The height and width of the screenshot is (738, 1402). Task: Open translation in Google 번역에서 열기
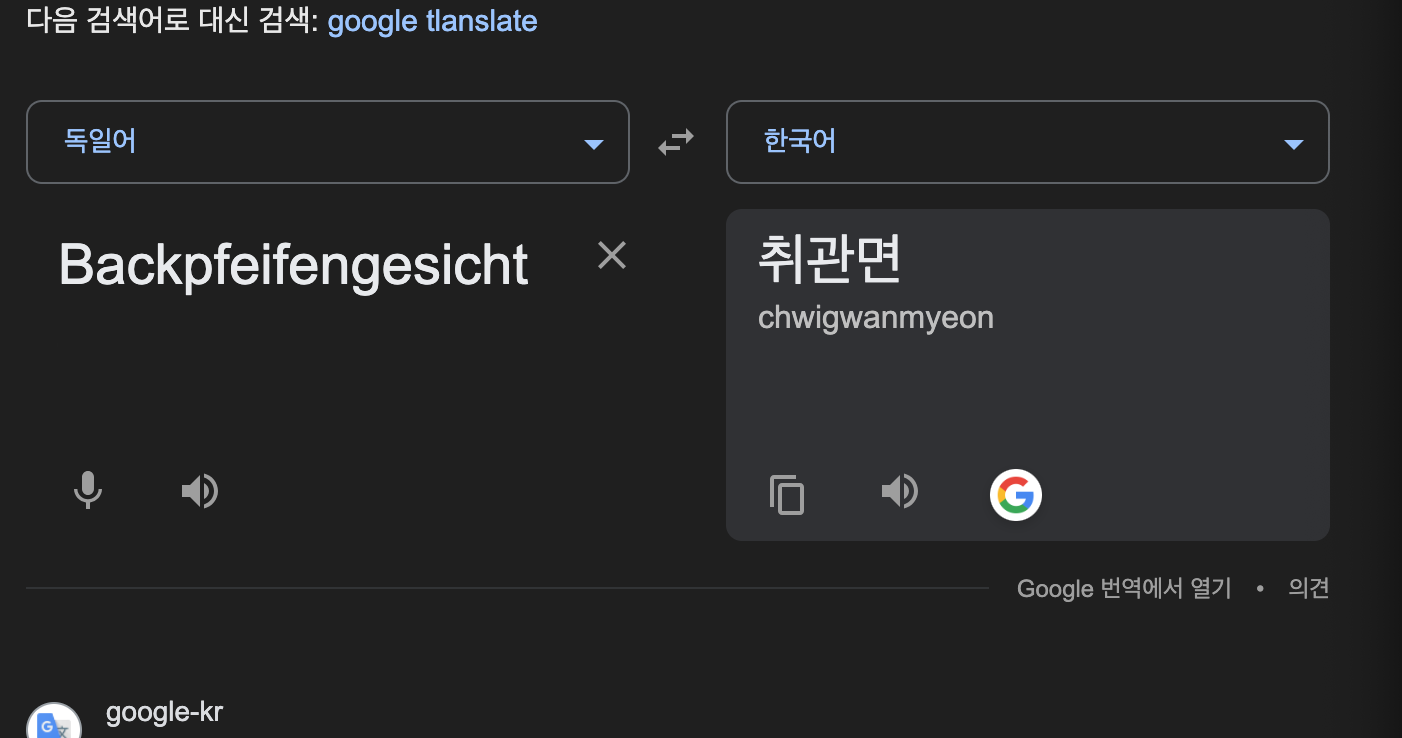[1124, 588]
